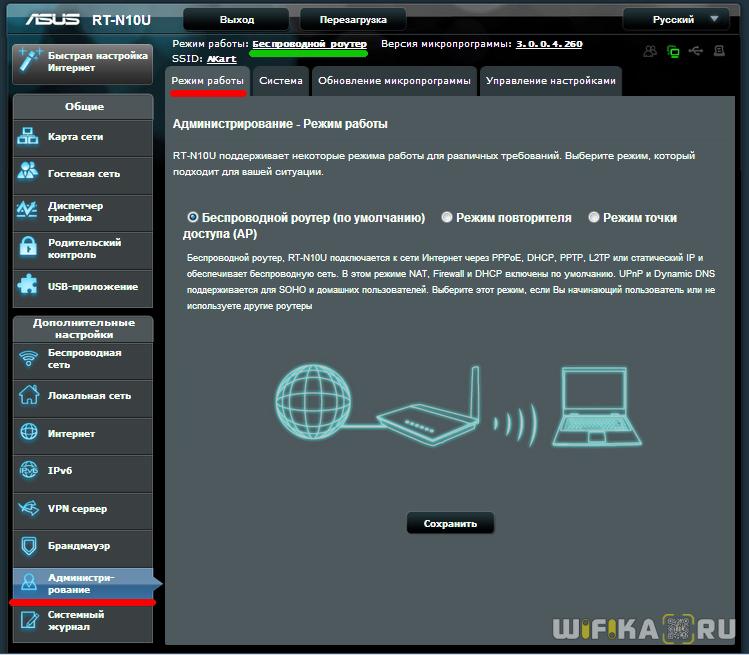Select the Интернет globe icon

tap(29, 432)
